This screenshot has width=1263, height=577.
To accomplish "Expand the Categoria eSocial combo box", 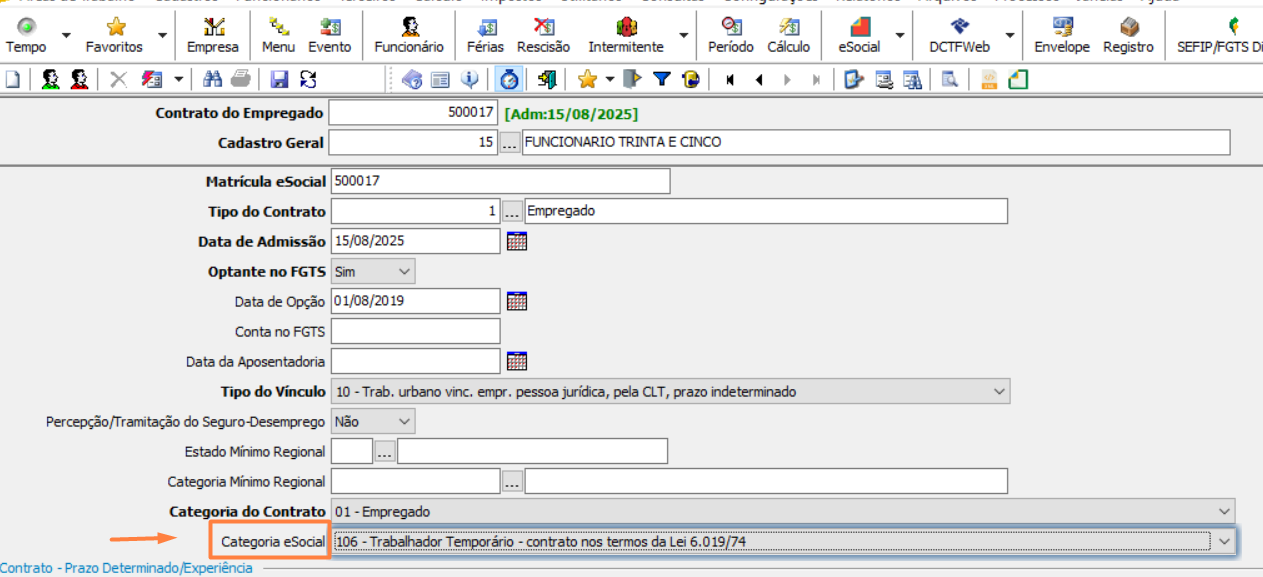I will pos(1225,541).
